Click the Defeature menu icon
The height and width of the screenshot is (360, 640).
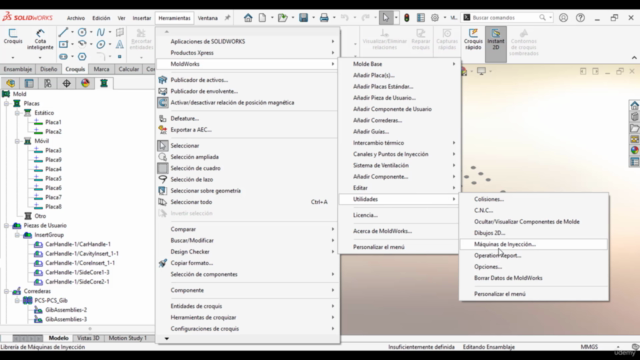point(162,118)
